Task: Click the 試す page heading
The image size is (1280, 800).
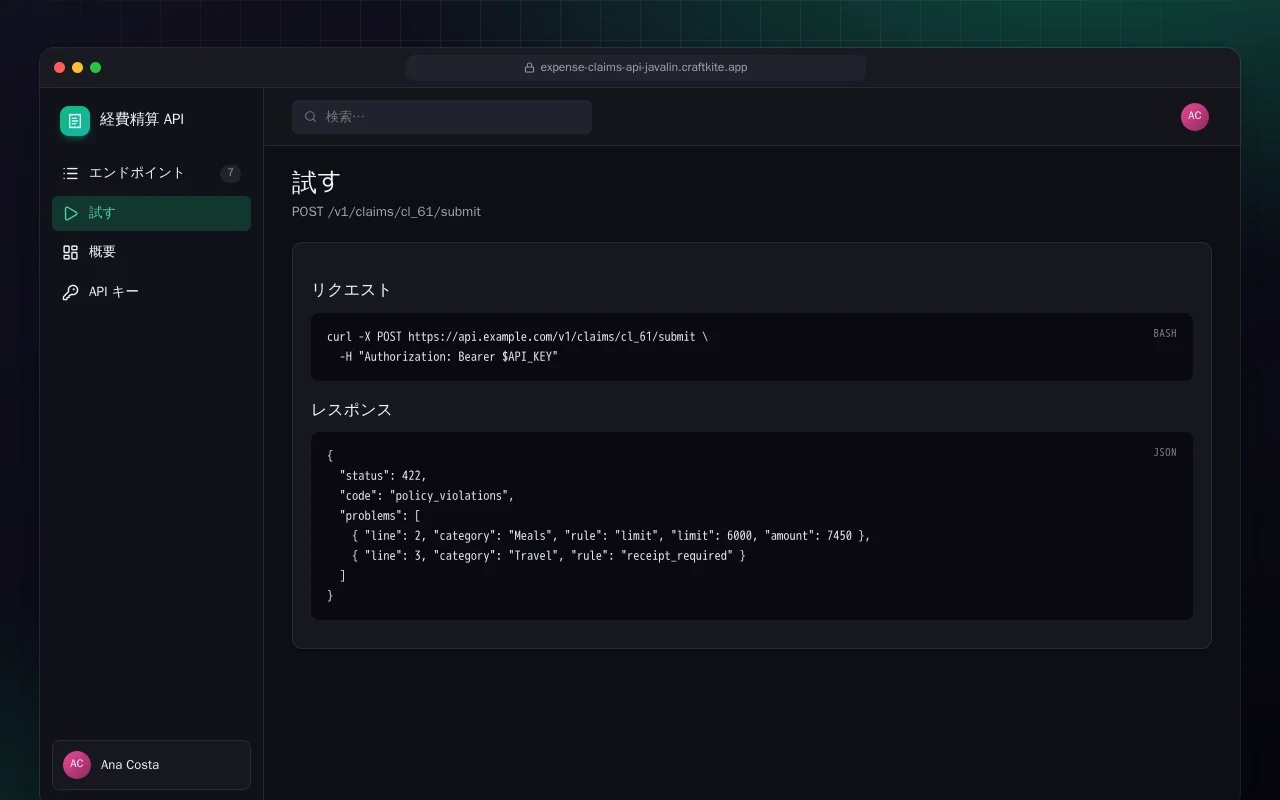Action: 316,182
